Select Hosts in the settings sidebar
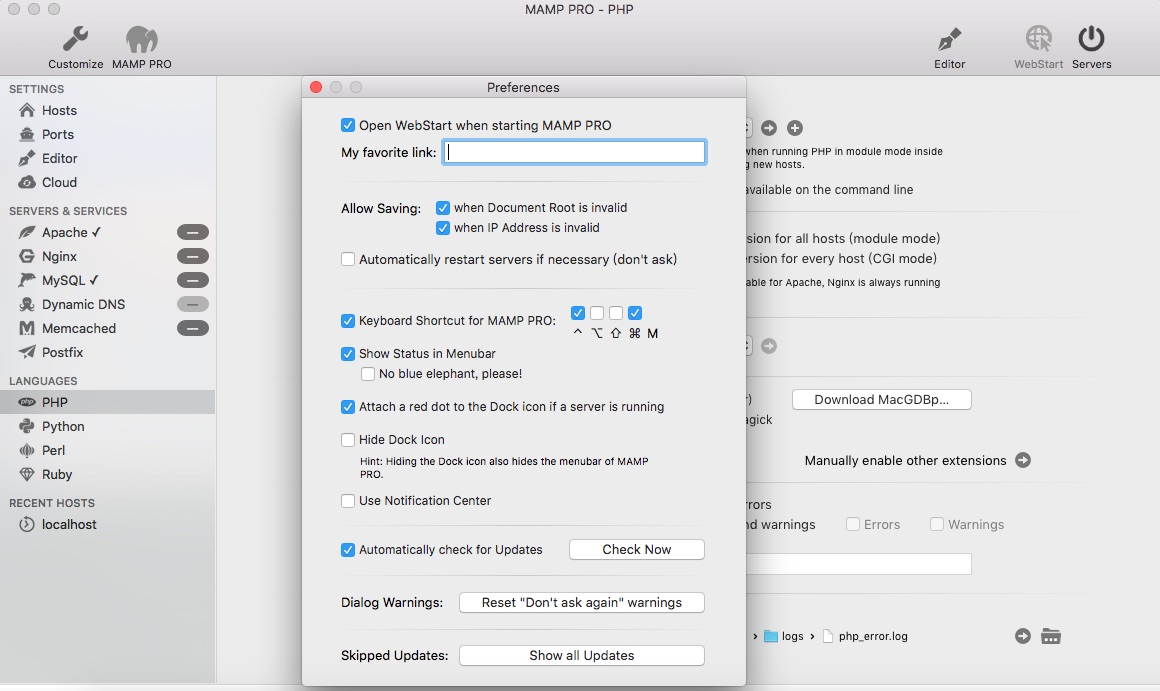 [59, 110]
